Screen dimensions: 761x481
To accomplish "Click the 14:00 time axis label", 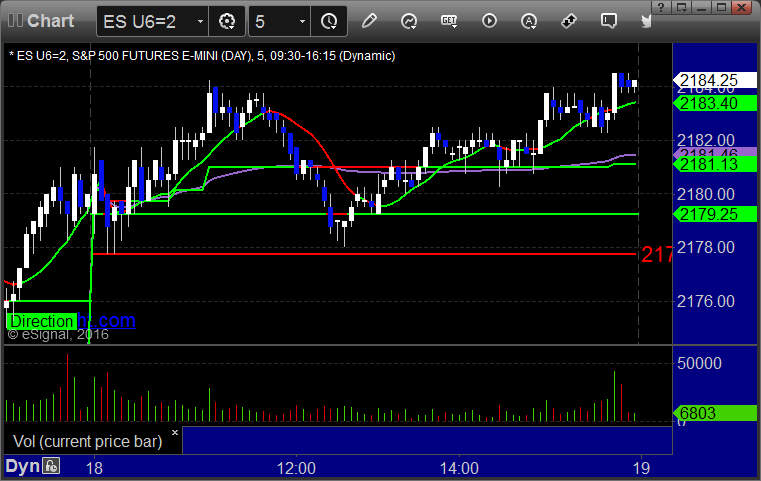I will tap(459, 468).
